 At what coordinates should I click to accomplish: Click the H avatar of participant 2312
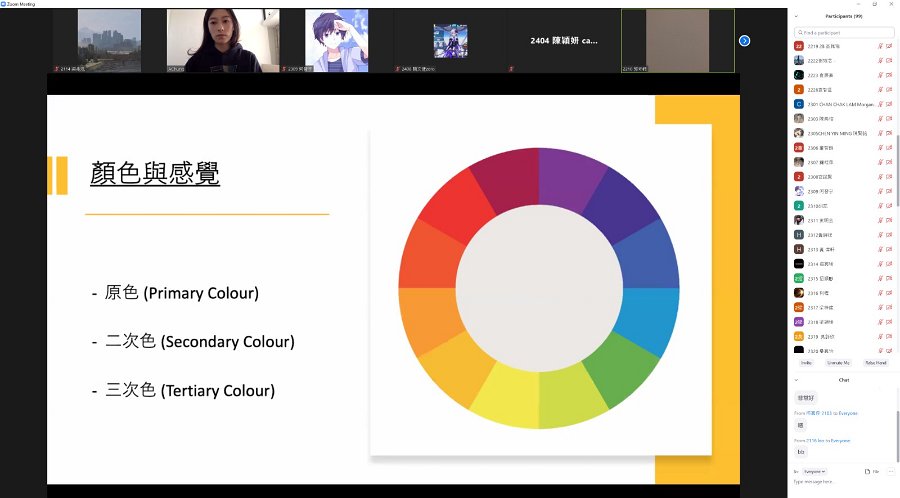tap(798, 235)
